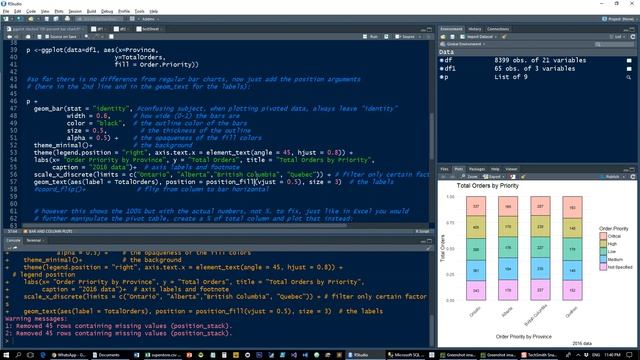640x360 pixels.
Task: Click the re-run previous code icon
Action: 386,37
